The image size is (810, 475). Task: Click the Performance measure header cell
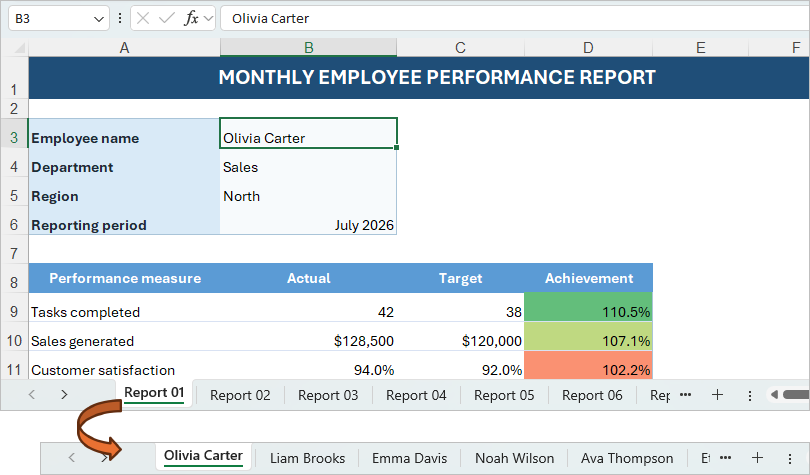point(124,278)
